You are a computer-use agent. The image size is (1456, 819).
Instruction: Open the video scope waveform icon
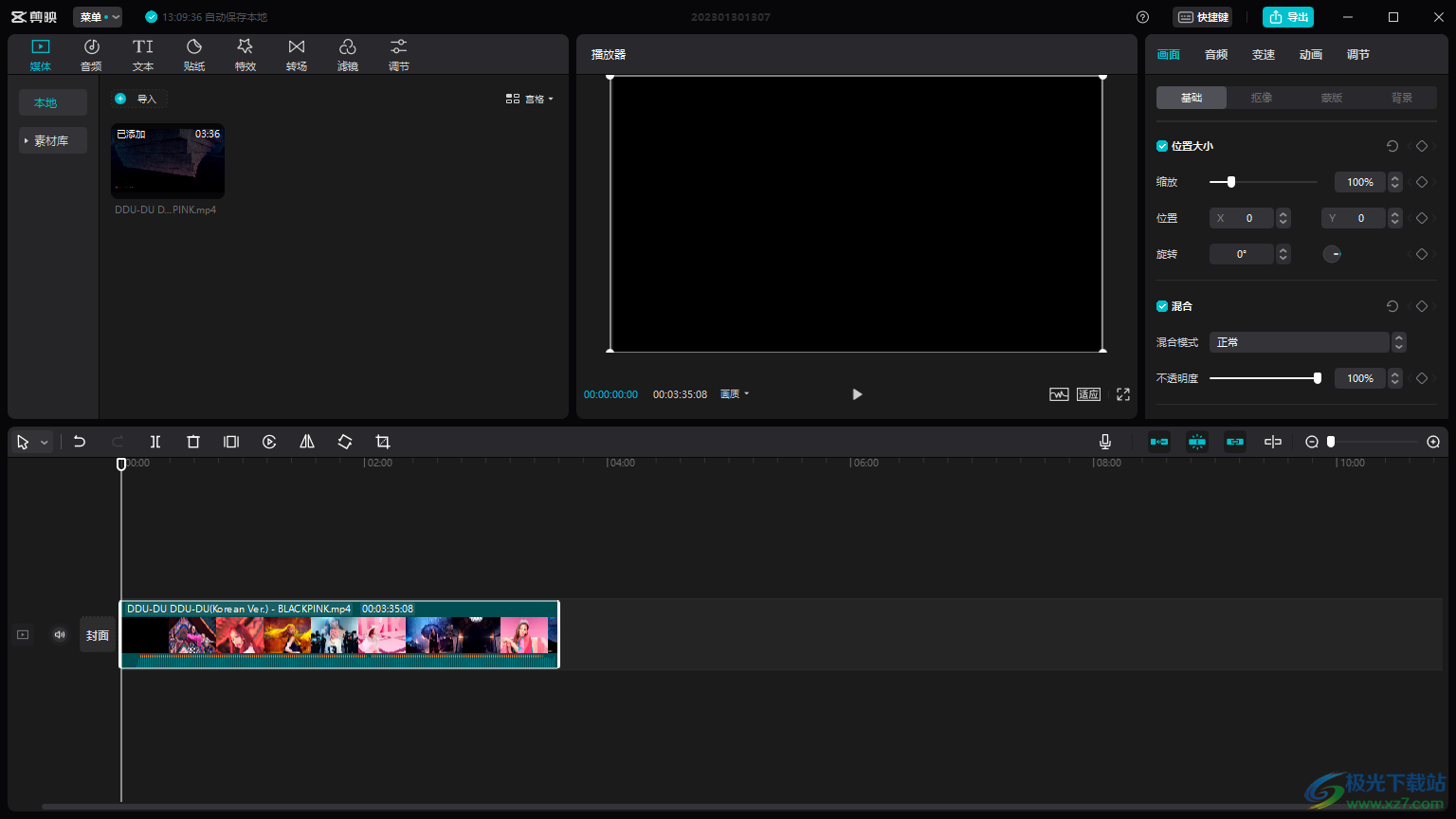click(x=1059, y=394)
